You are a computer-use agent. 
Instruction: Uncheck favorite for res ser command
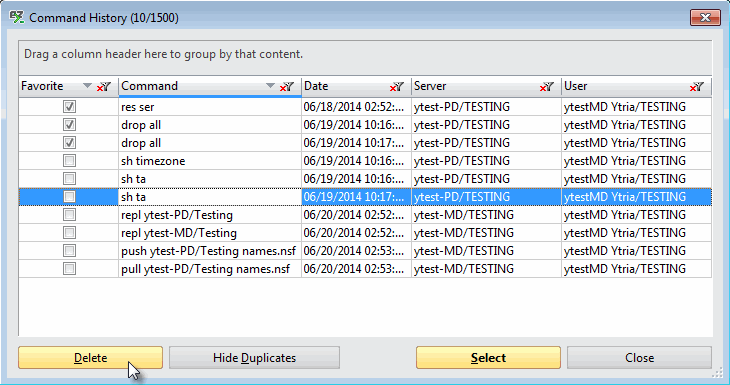69,107
